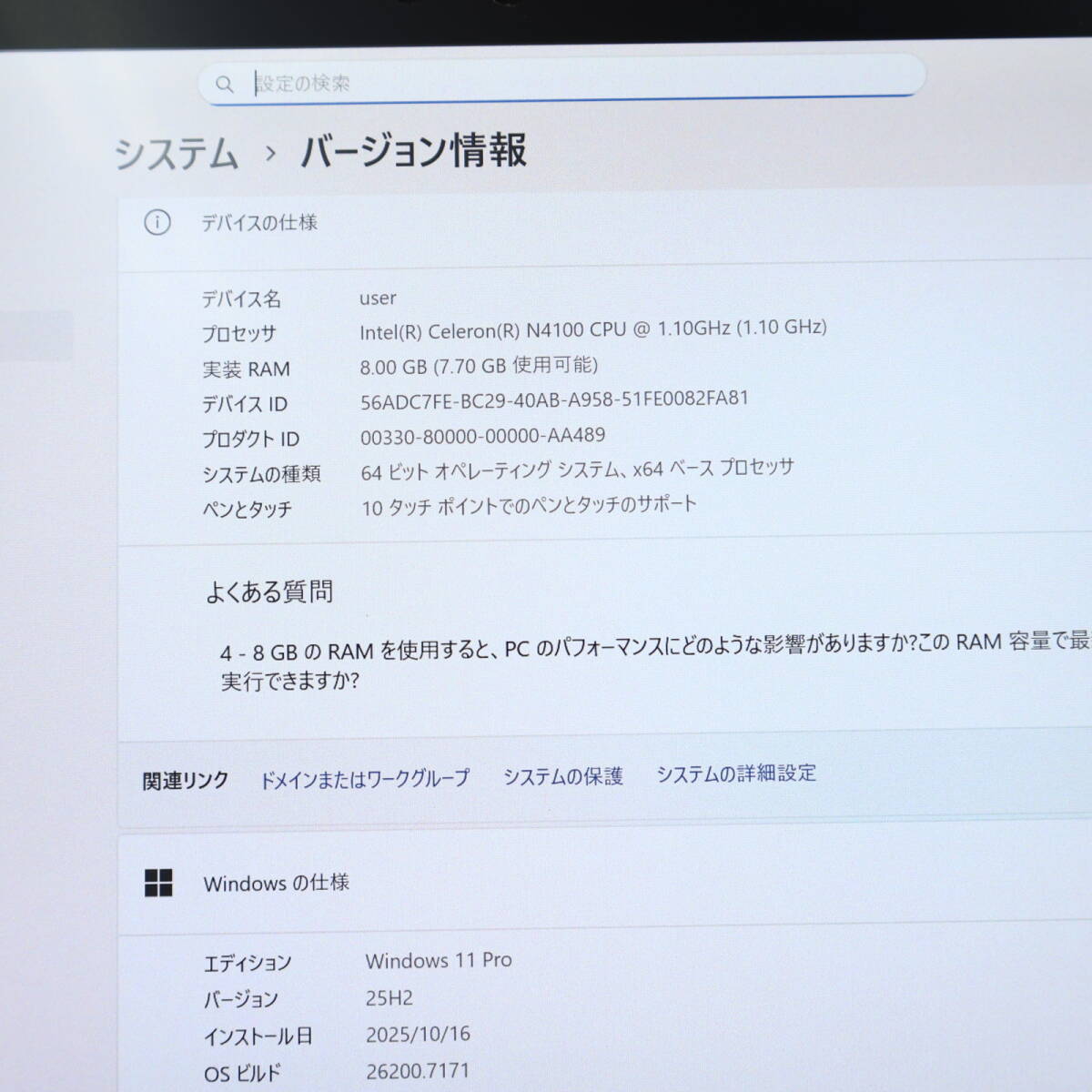Click the プロダクト ID label
1092x1092 pixels.
[250, 440]
